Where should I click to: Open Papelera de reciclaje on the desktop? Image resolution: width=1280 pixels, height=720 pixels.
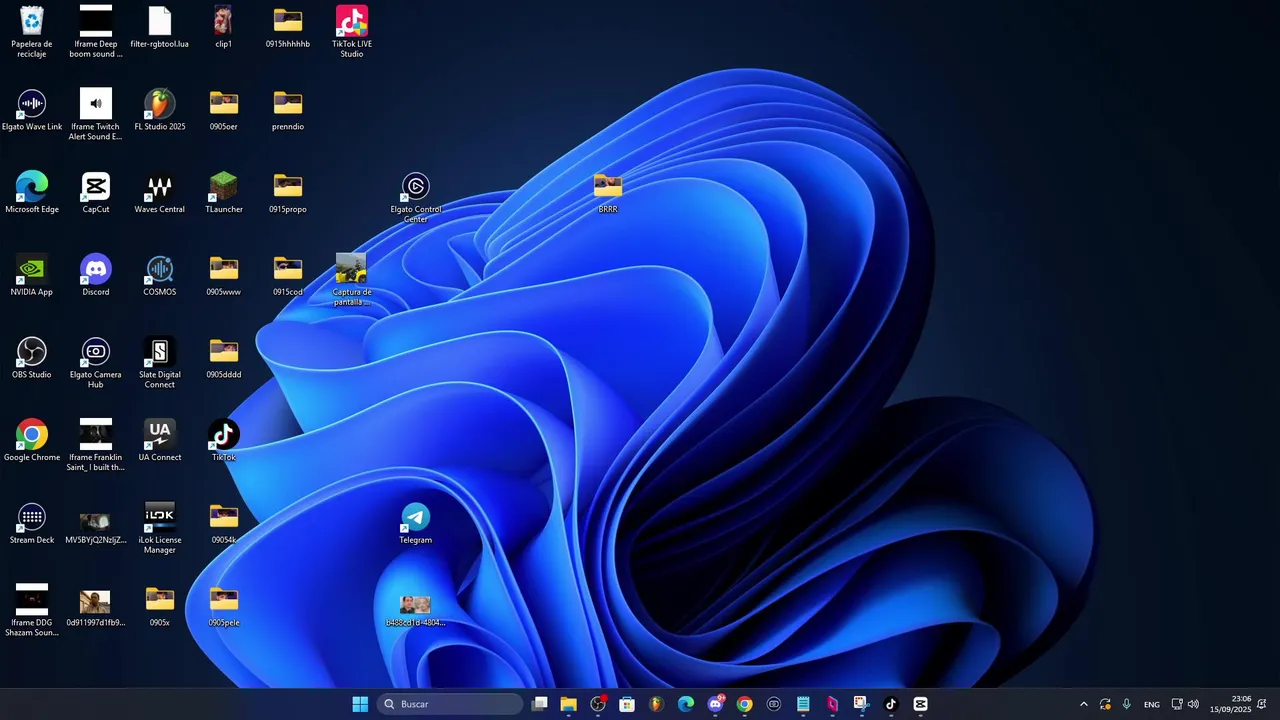pos(32,32)
